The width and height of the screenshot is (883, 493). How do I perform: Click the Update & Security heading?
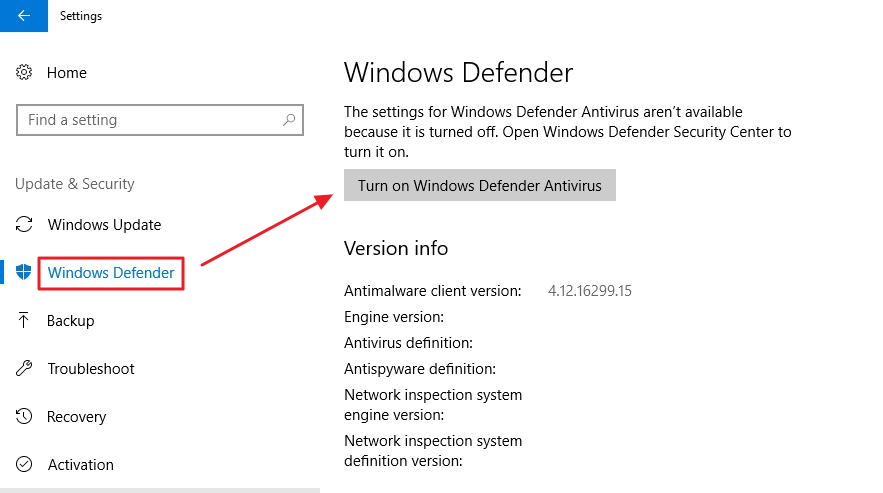coord(75,184)
